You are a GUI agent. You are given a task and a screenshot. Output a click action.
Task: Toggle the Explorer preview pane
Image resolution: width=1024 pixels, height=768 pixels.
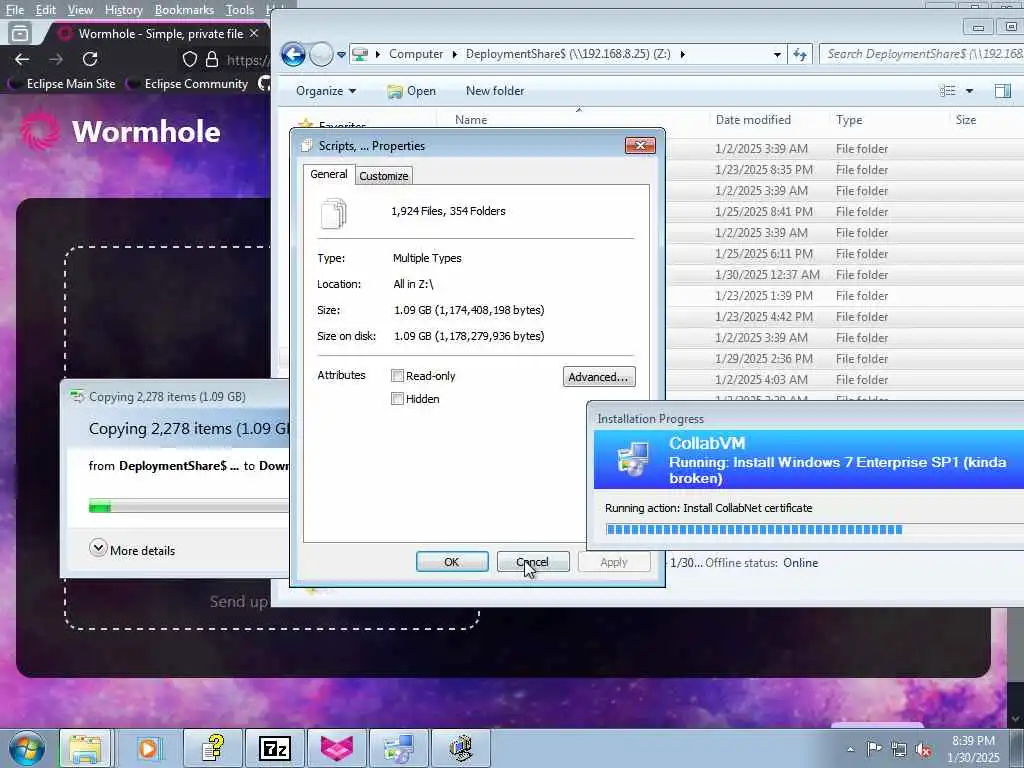1002,91
